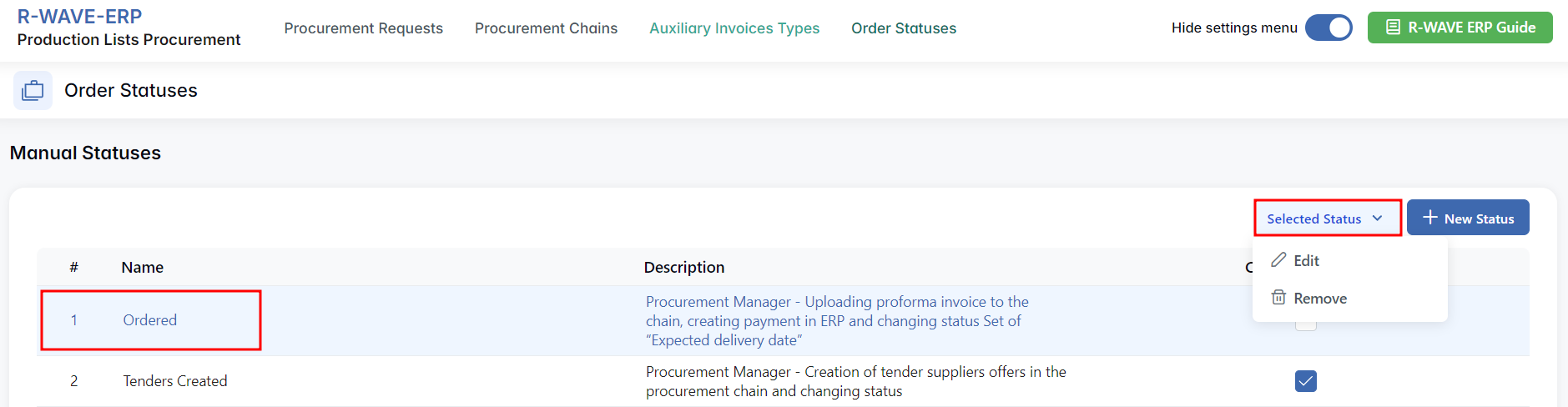This screenshot has height=407, width=1568.
Task: Click the Order Statuses briefcase icon
Action: 33,90
